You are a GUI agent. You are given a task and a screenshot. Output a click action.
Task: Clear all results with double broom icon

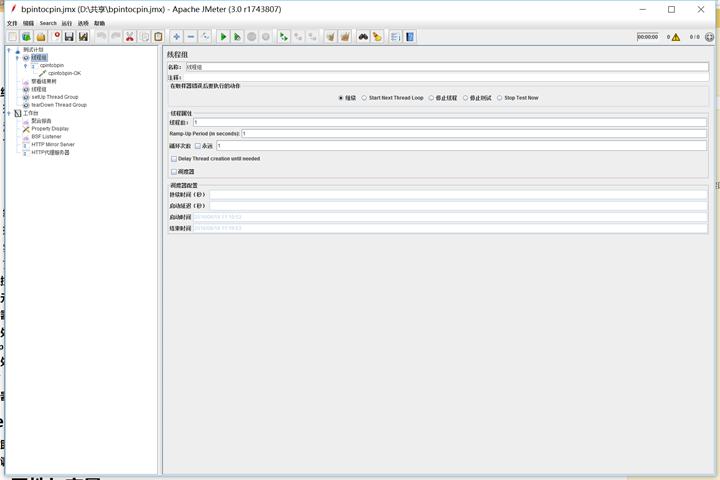tap(345, 37)
